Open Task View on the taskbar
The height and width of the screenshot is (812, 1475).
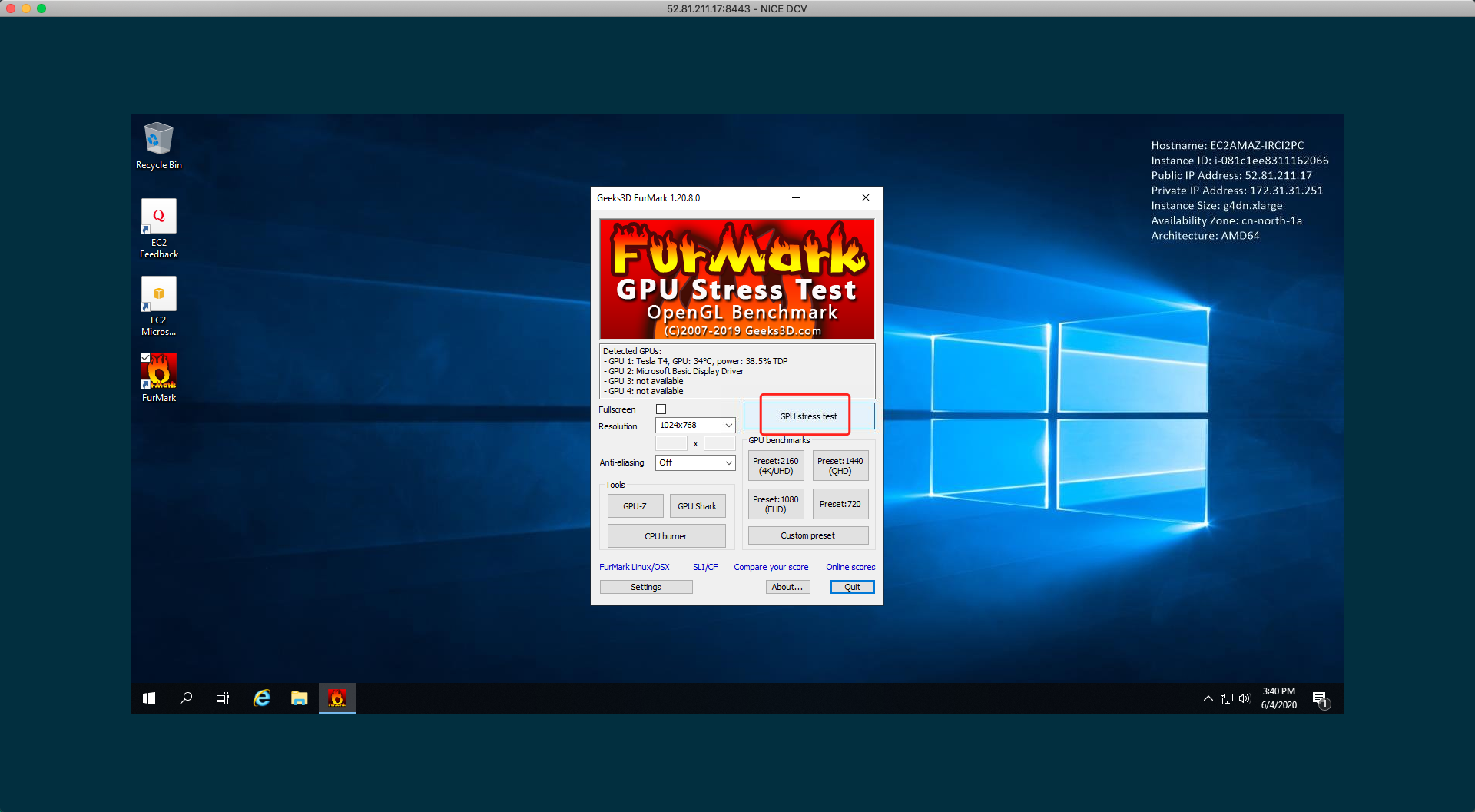pyautogui.click(x=223, y=698)
